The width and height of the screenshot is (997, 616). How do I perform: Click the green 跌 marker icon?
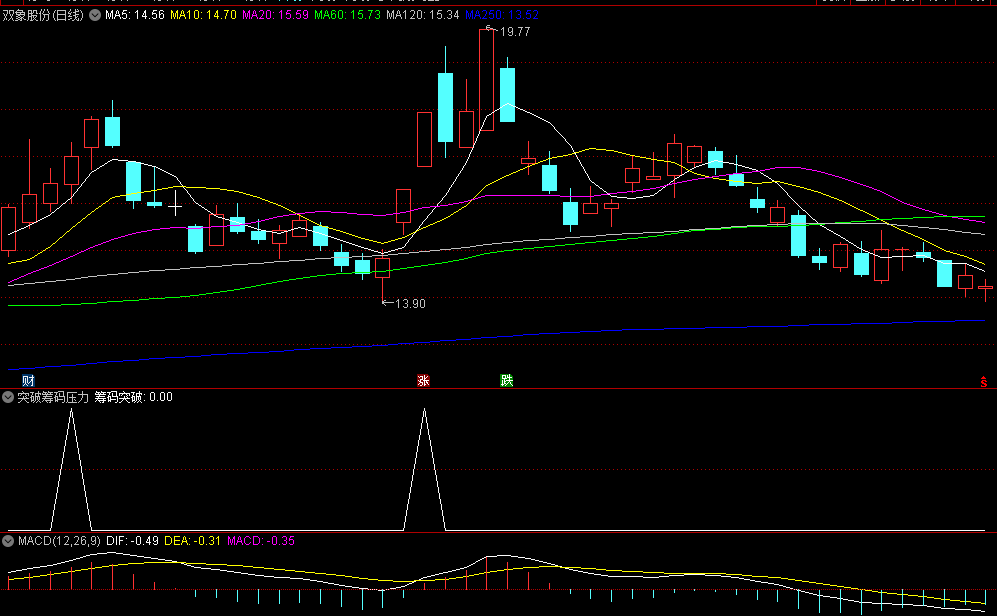pos(506,381)
